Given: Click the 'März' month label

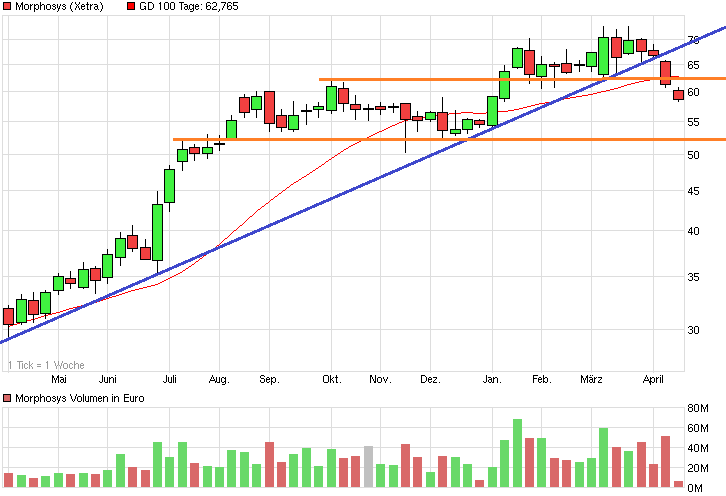Looking at the screenshot, I should coord(591,379).
